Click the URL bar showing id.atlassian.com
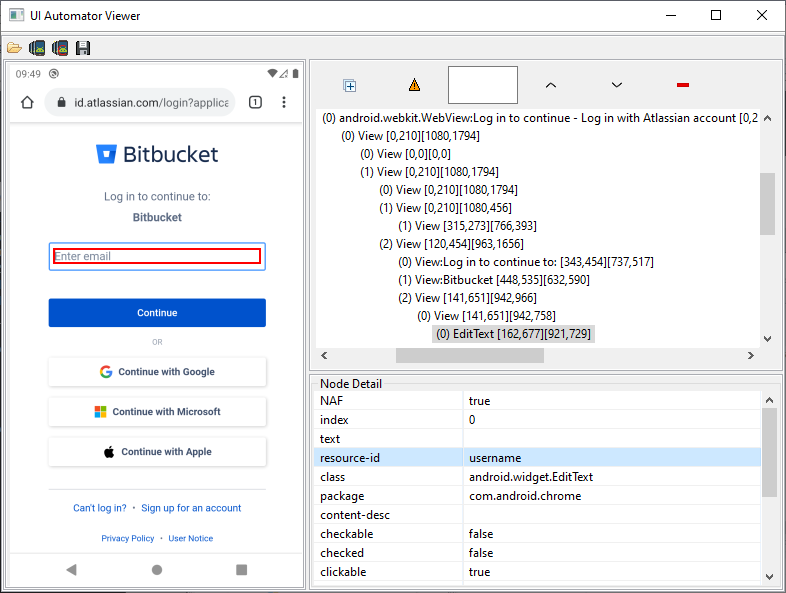The width and height of the screenshot is (786, 593). pyautogui.click(x=139, y=102)
